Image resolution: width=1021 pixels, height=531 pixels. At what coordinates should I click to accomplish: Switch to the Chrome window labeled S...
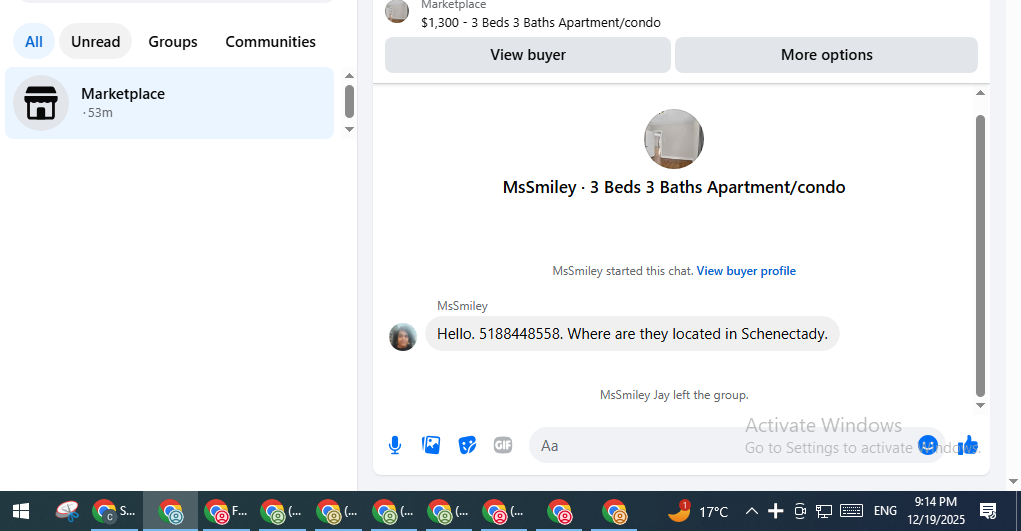(x=114, y=511)
